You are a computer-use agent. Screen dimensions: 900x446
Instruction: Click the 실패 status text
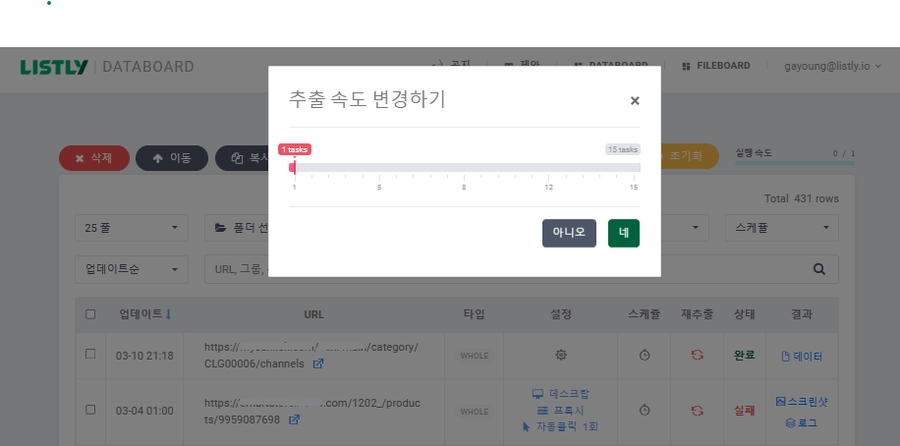pos(744,411)
